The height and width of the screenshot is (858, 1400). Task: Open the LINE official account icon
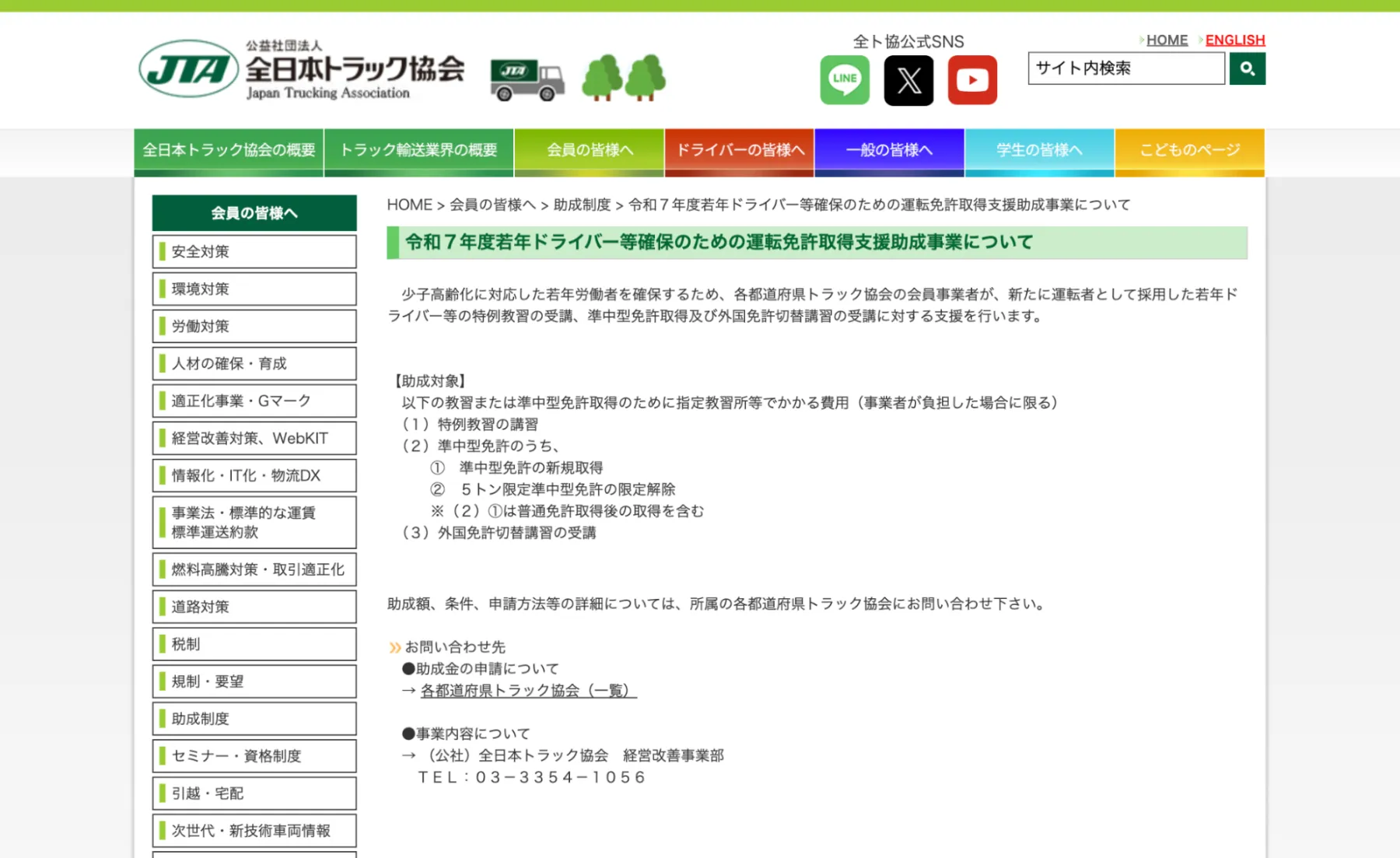[x=845, y=79]
